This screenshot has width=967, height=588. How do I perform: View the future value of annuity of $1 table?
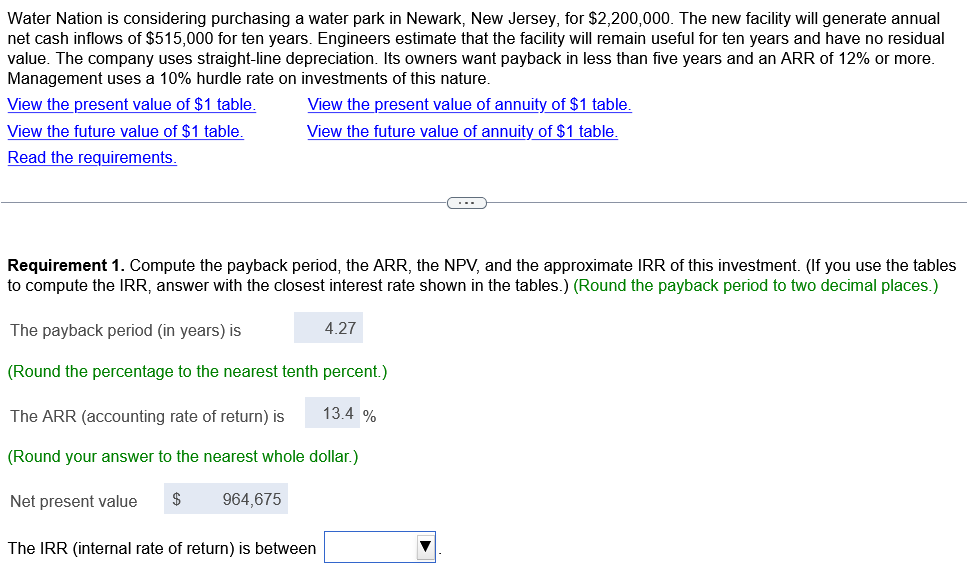coord(463,131)
